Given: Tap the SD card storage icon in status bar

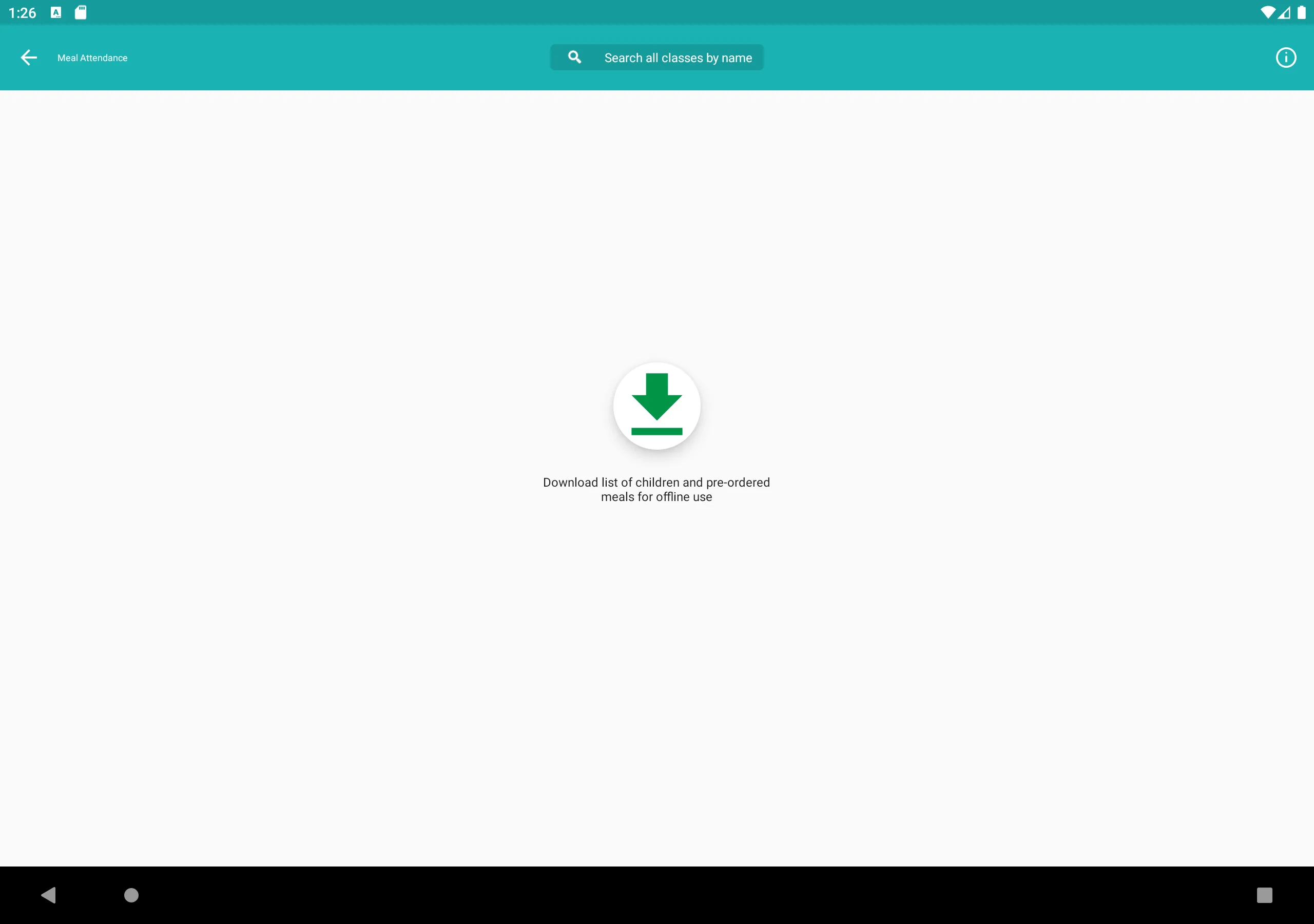Looking at the screenshot, I should click(79, 12).
